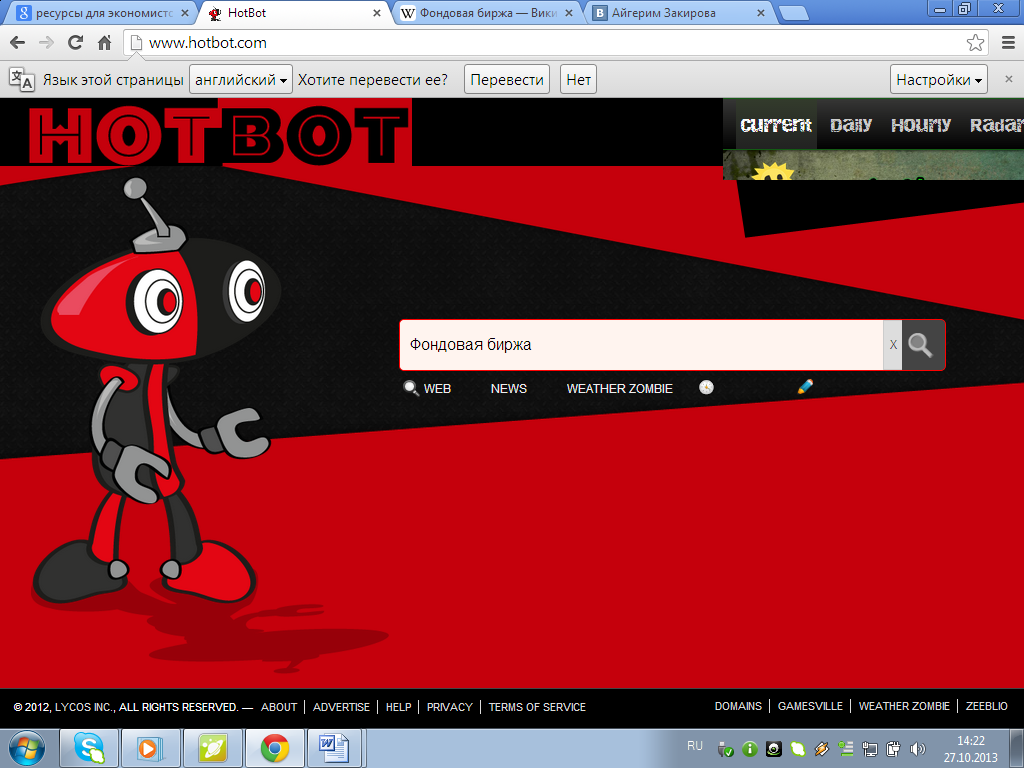
Task: Open a new browser tab
Action: 793,13
